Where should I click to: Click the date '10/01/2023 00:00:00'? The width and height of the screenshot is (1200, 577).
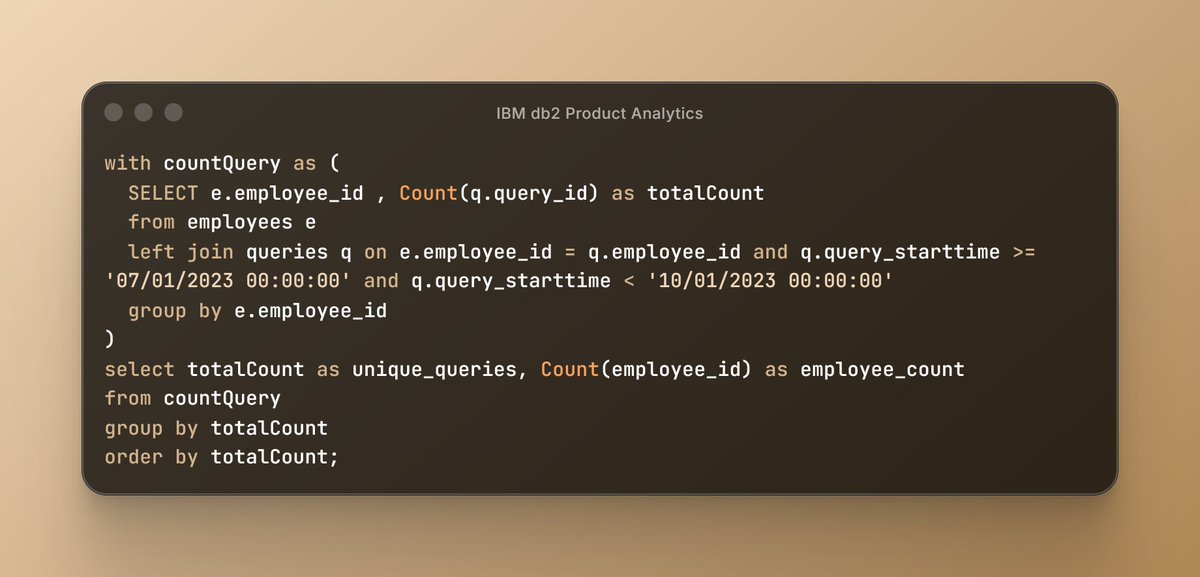pos(771,281)
